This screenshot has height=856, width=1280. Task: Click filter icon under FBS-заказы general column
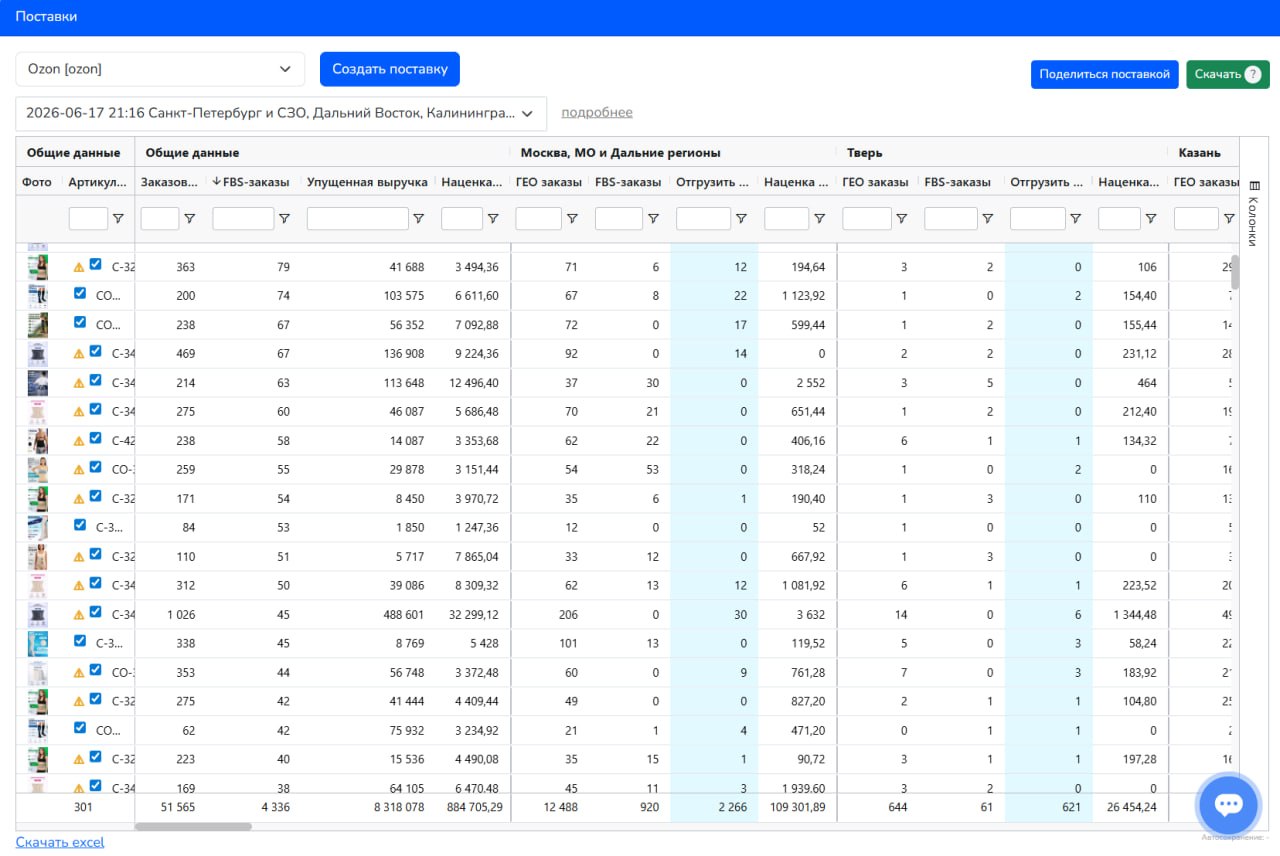[284, 219]
